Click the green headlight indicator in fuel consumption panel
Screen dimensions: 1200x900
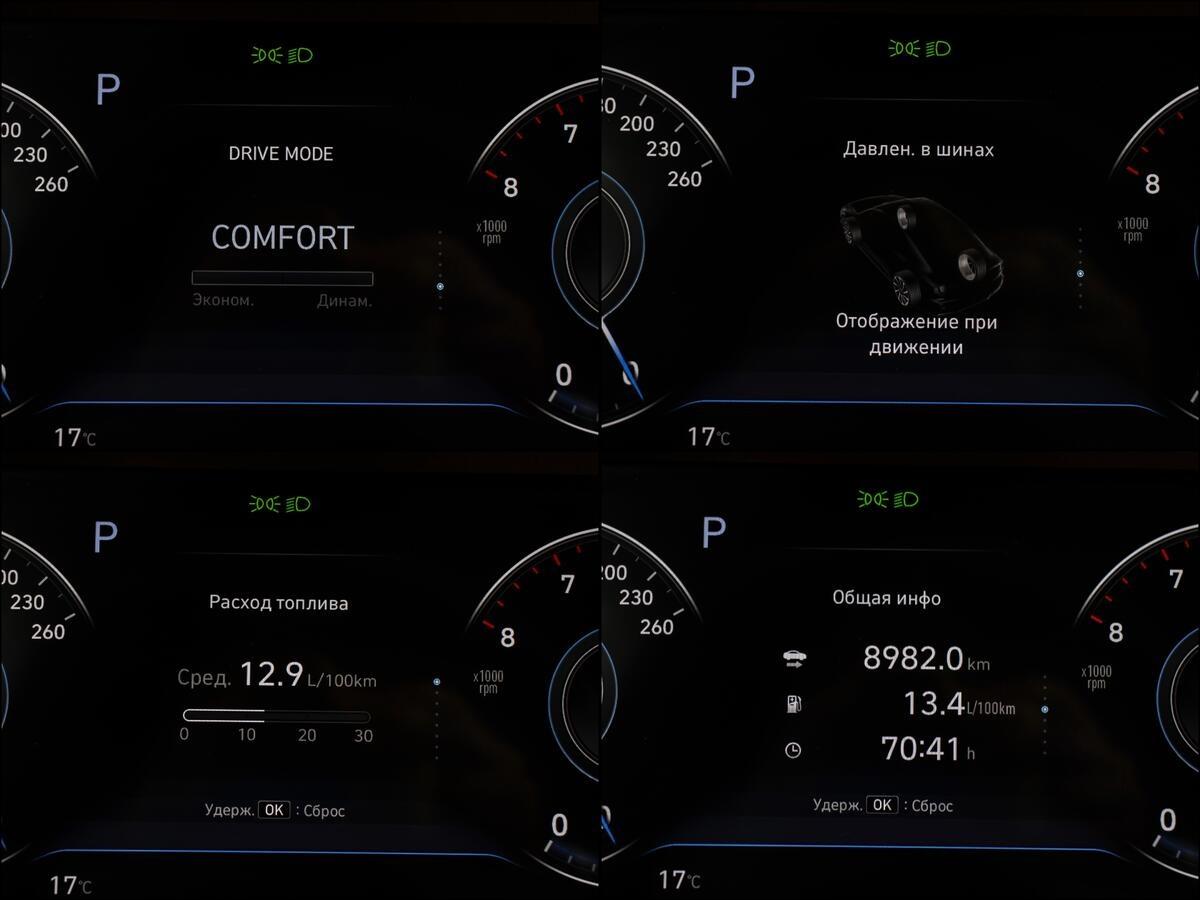coord(280,503)
